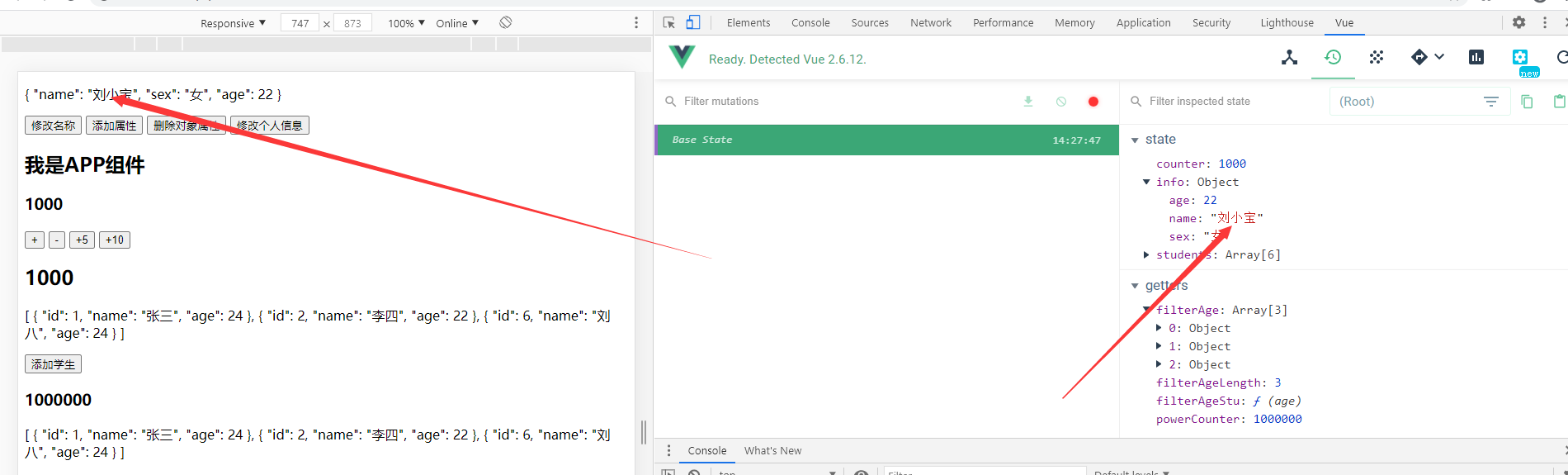
Task: Open the Responsive device dropdown
Action: pos(233,23)
